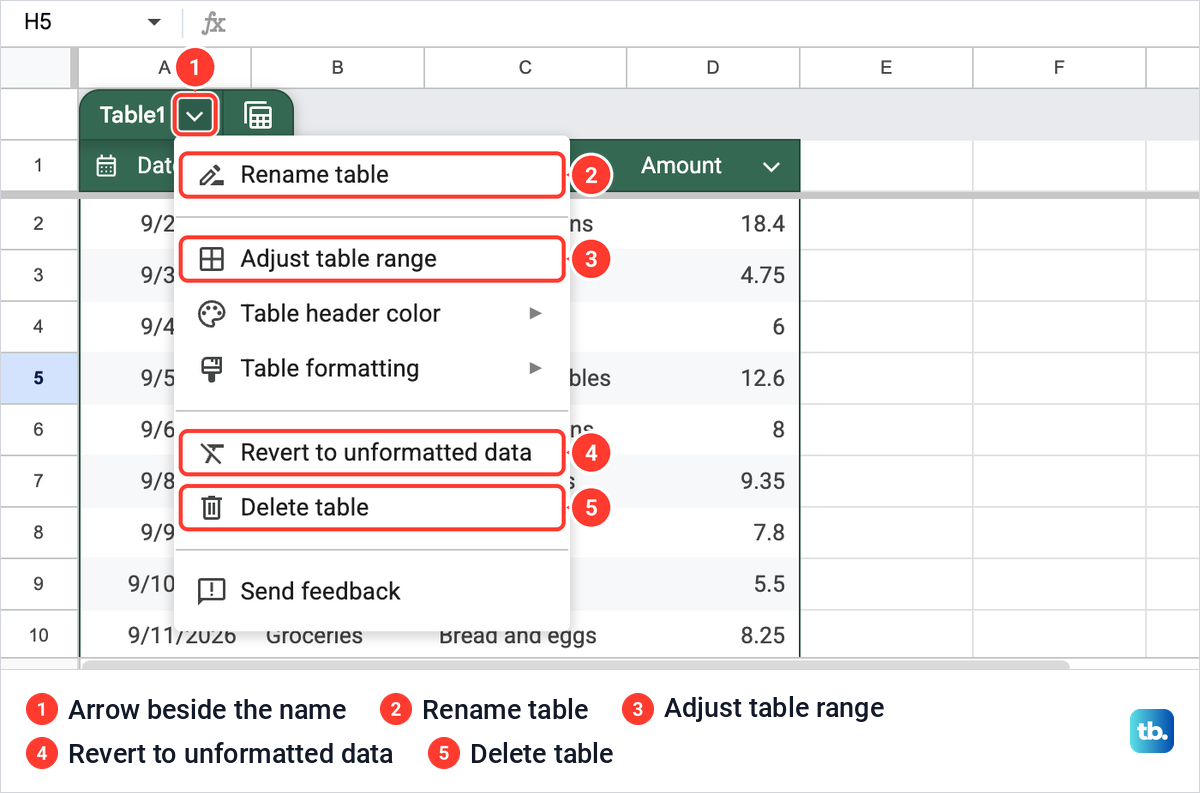The height and width of the screenshot is (793, 1200).
Task: Select column A header
Action: point(165,68)
